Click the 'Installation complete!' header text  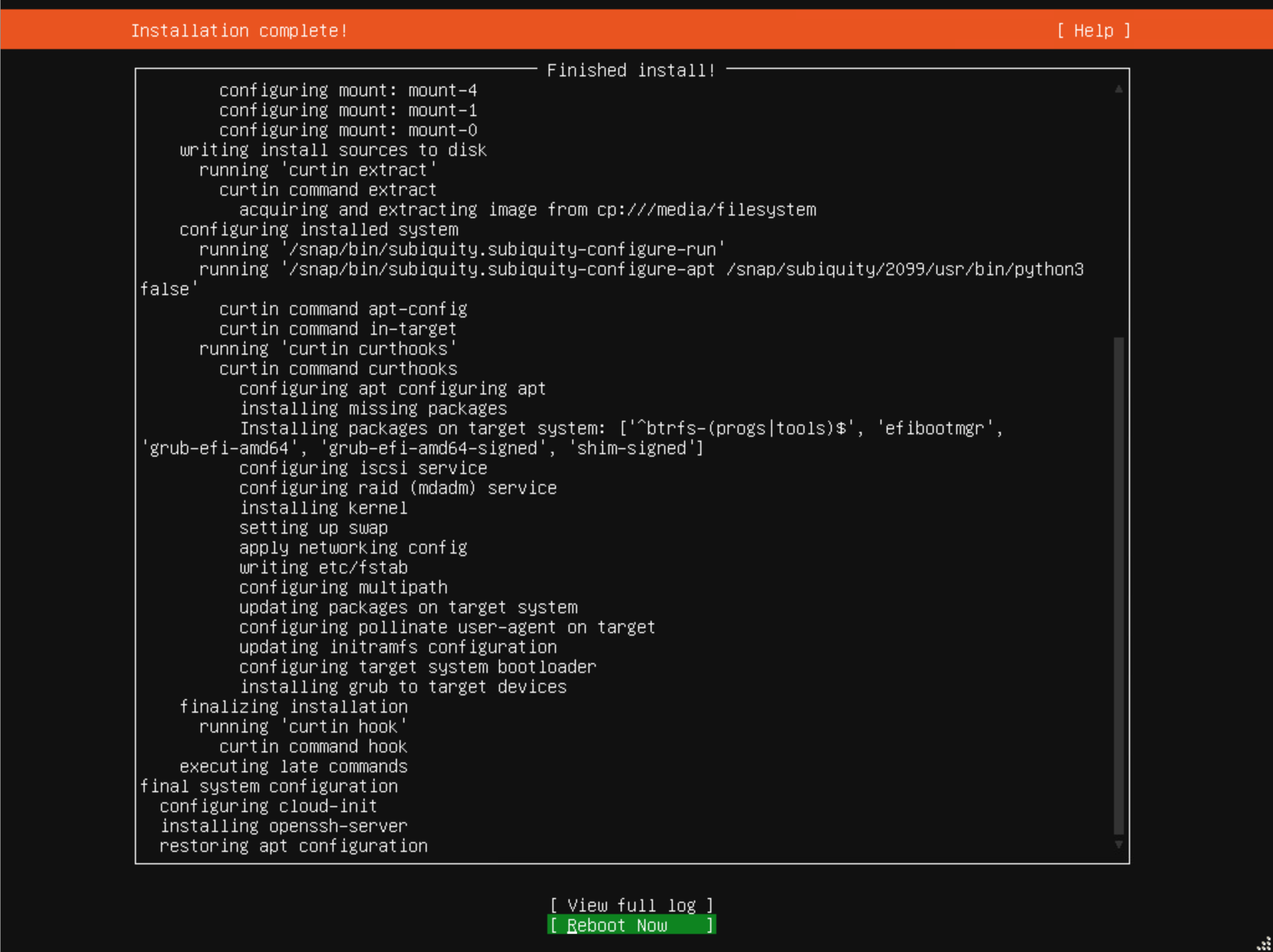pyautogui.click(x=239, y=30)
